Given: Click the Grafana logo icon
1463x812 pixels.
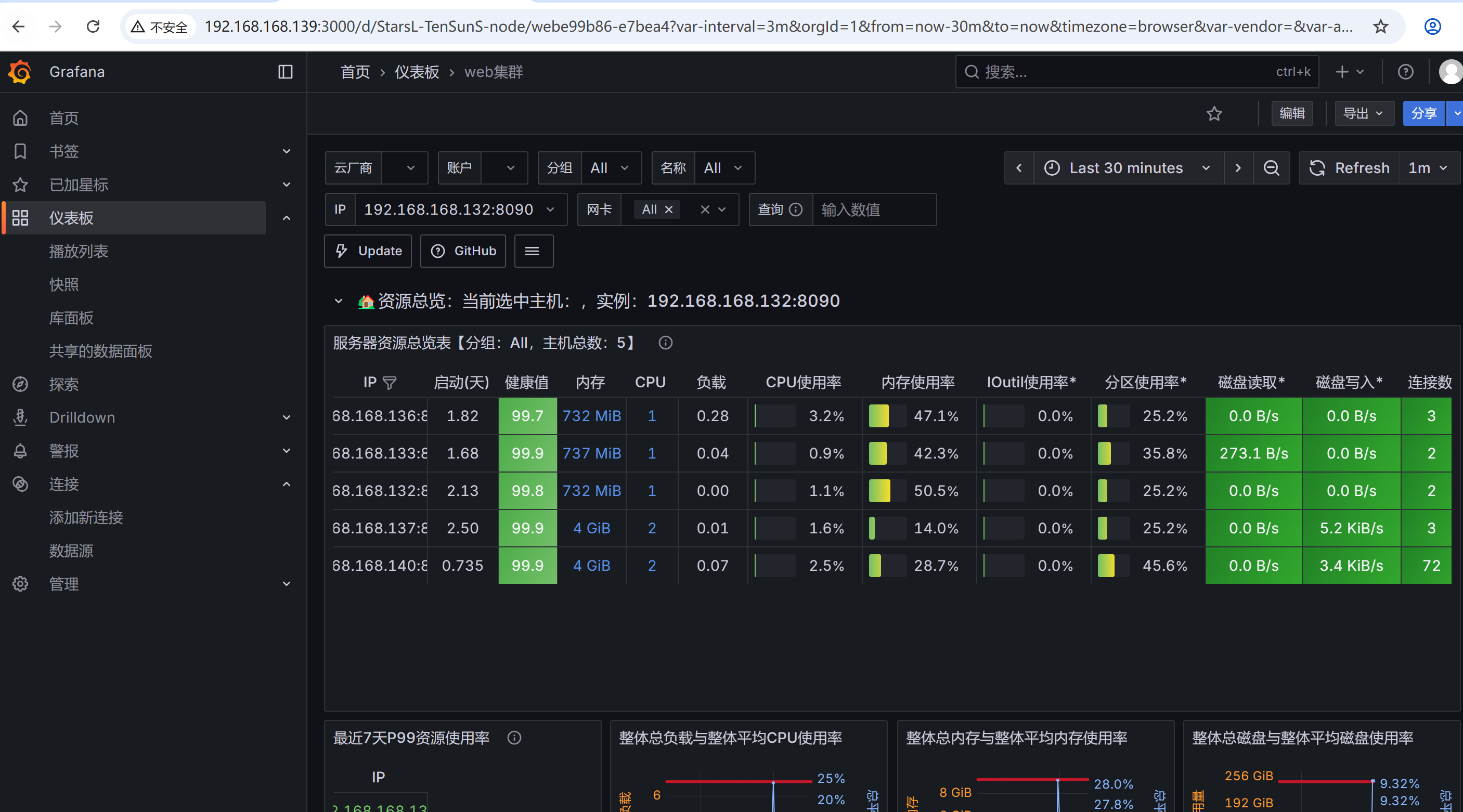Looking at the screenshot, I should click(20, 72).
